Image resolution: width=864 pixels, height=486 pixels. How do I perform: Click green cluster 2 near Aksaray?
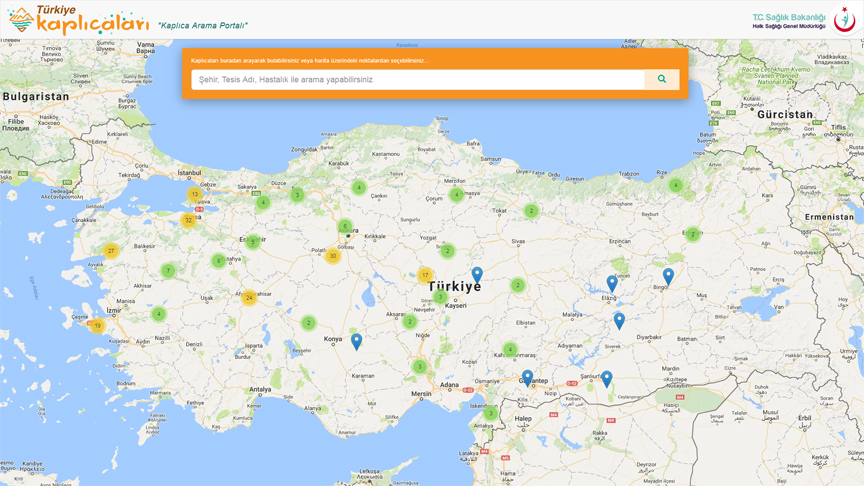coord(409,321)
